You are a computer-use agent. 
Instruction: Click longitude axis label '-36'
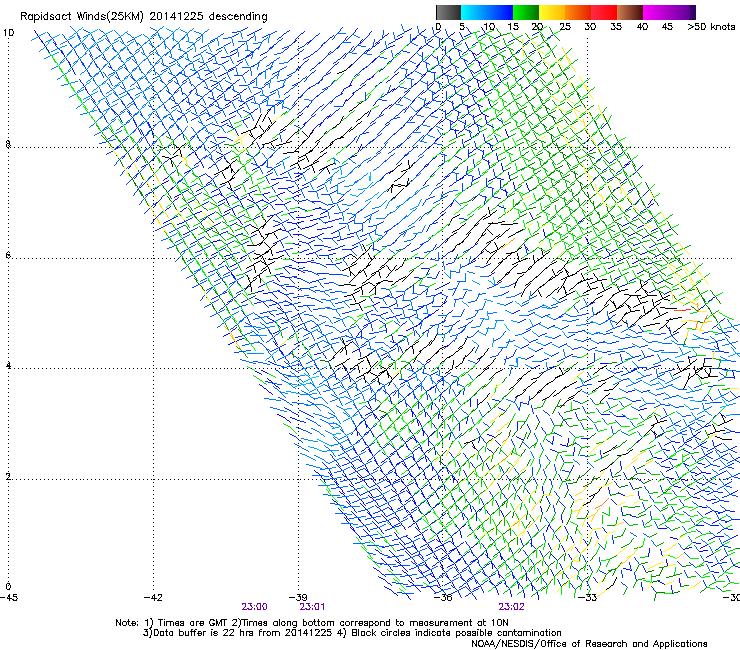[x=443, y=598]
